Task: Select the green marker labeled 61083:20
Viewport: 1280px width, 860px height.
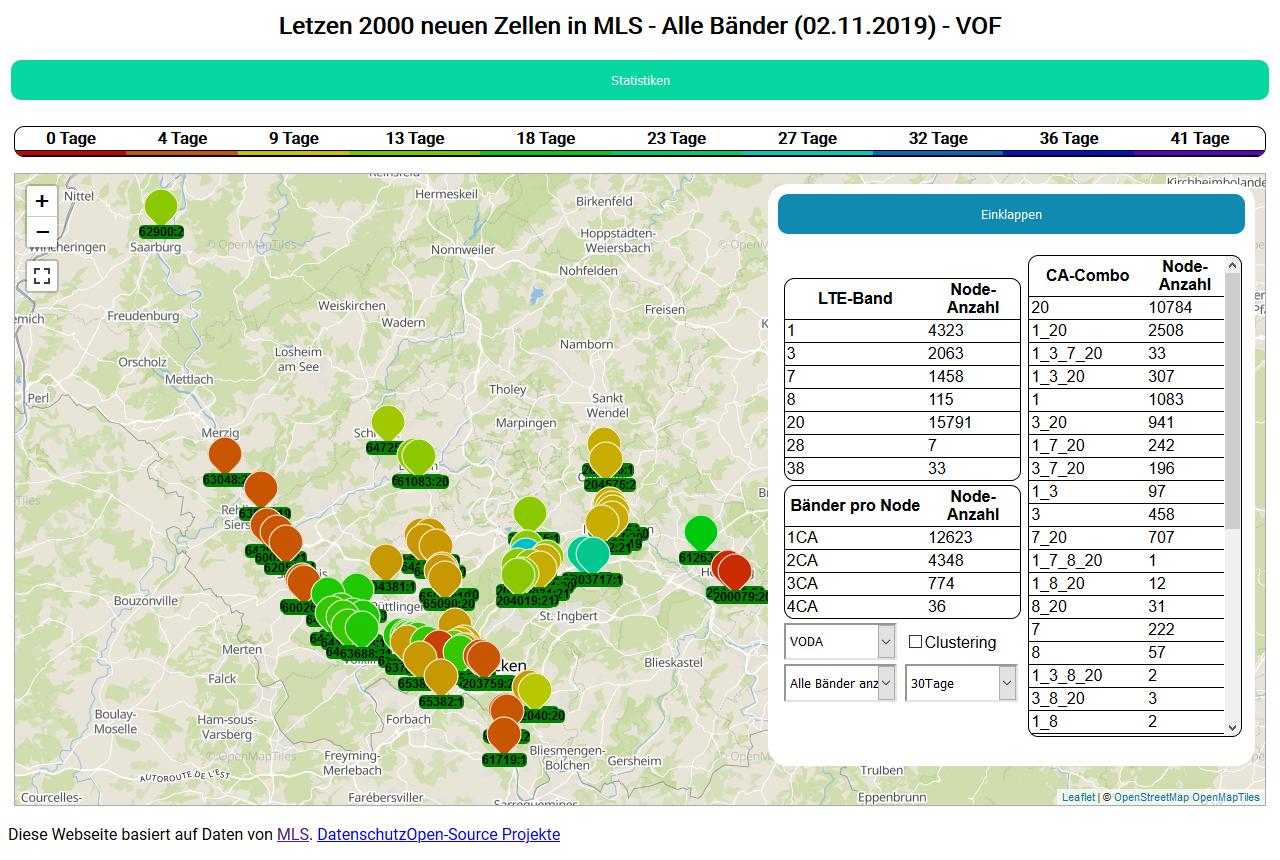Action: click(x=419, y=457)
